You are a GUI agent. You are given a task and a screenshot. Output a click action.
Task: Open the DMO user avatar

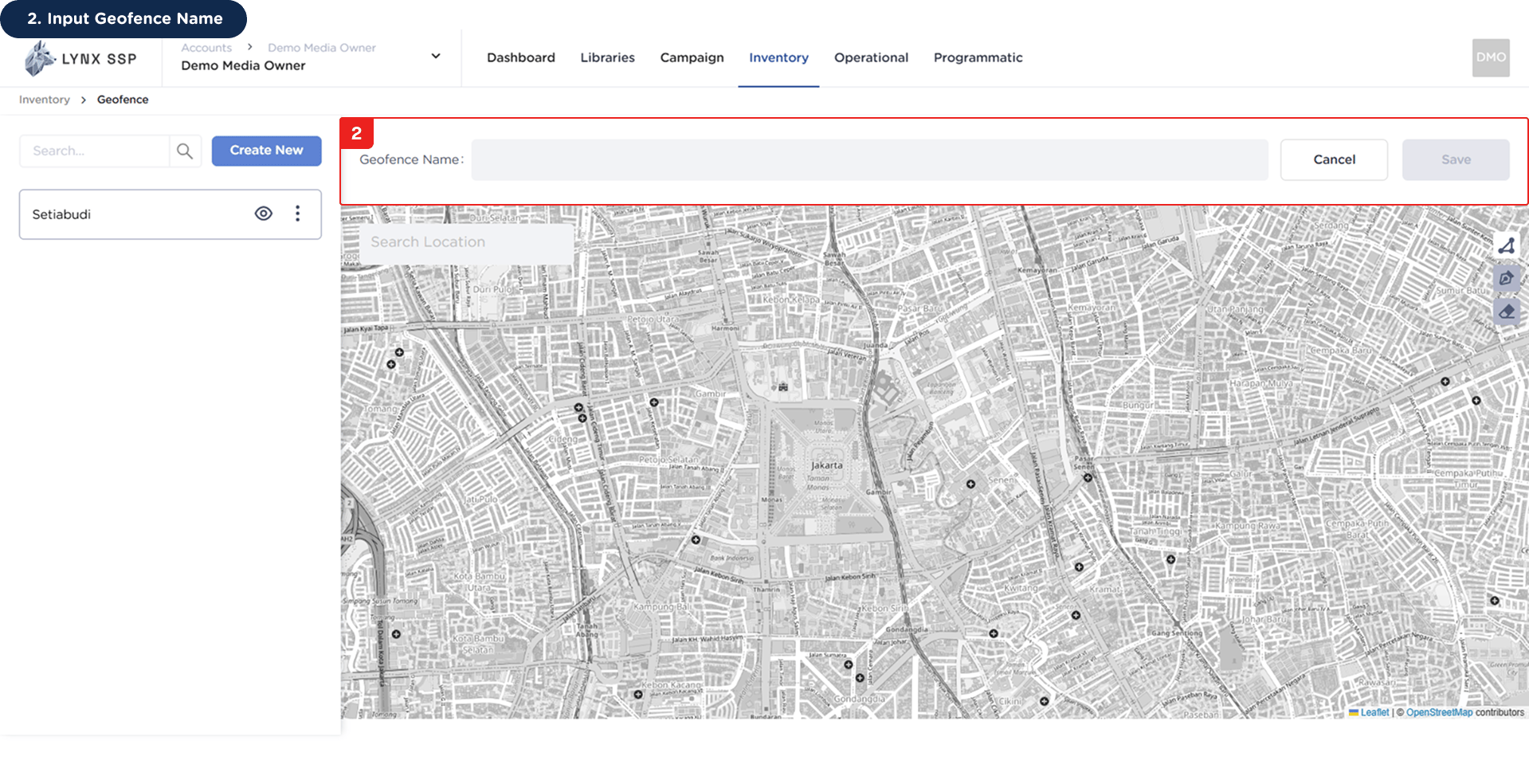click(1491, 57)
